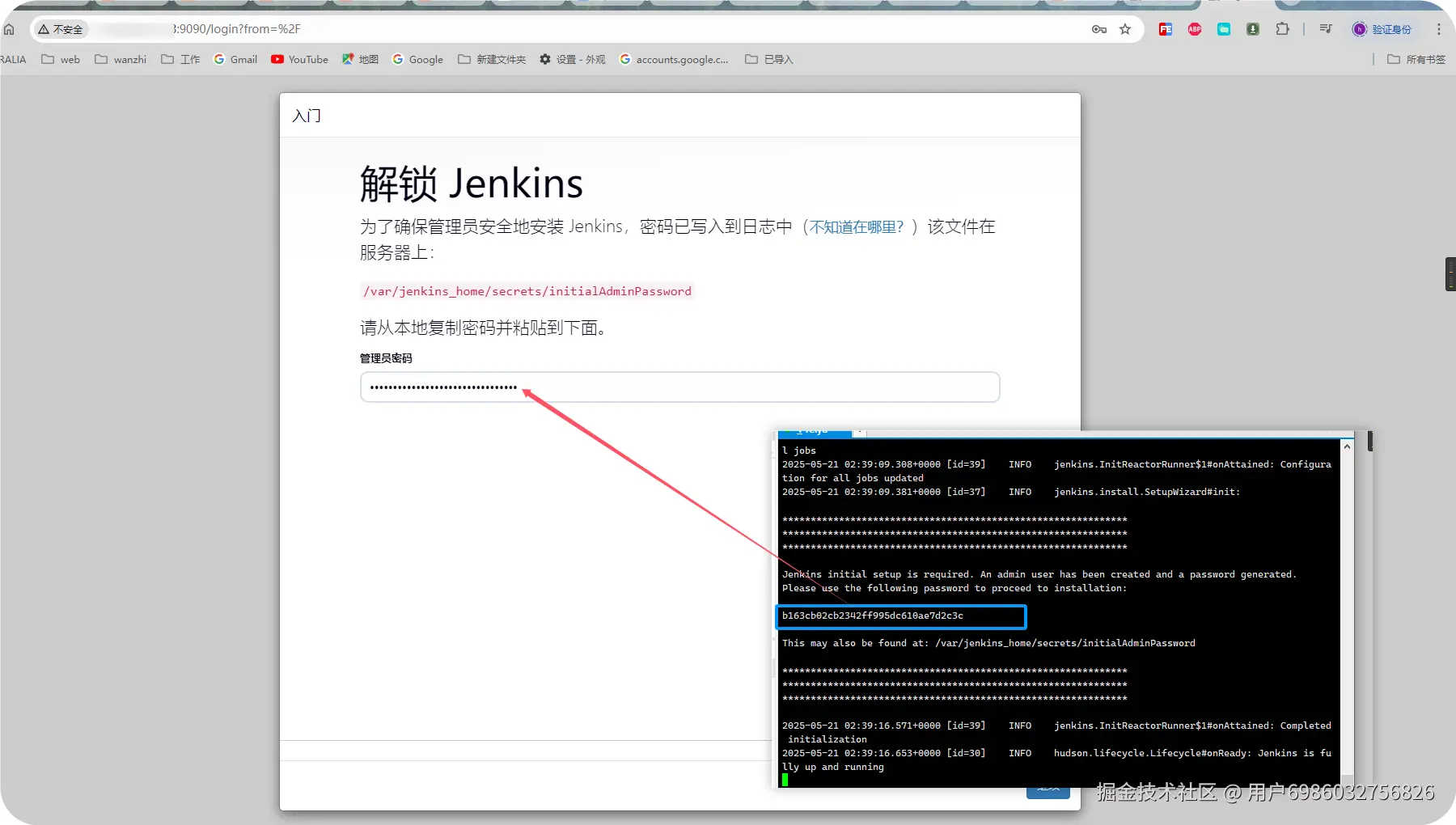This screenshot has width=1456, height=825.
Task: Open the saved passwords key icon
Action: tap(1098, 29)
